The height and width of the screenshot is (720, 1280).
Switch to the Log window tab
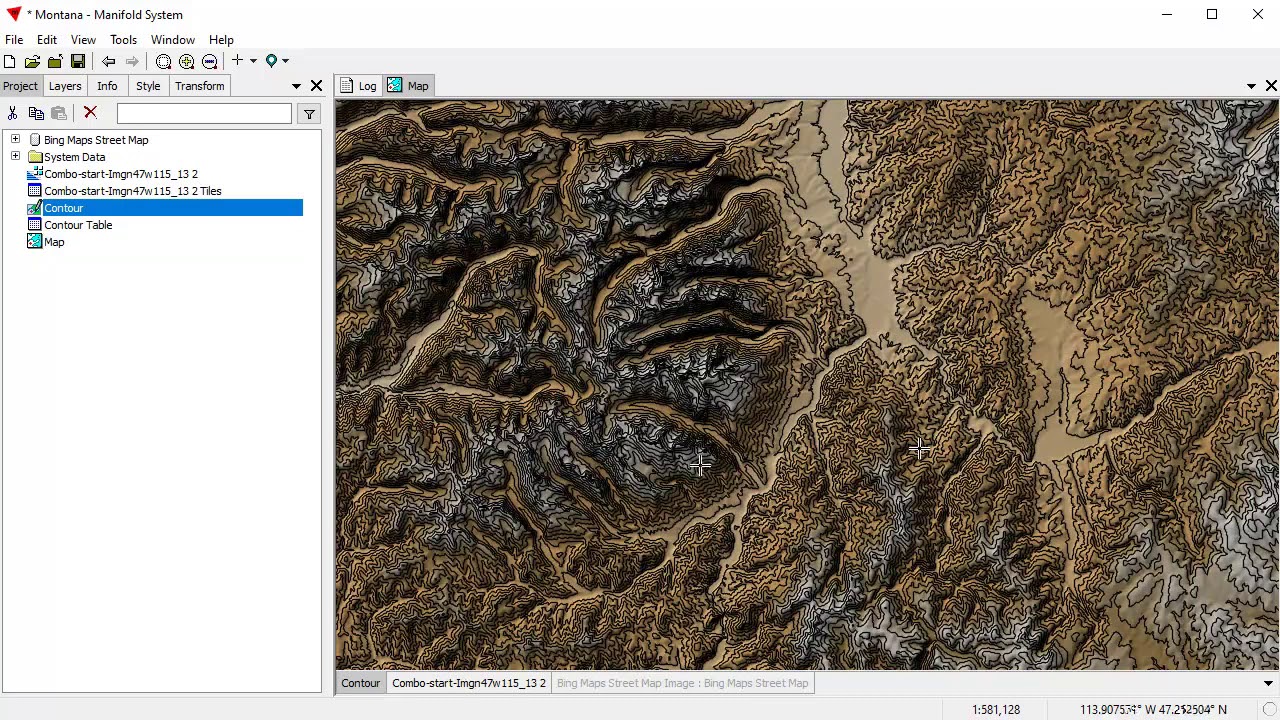point(358,86)
